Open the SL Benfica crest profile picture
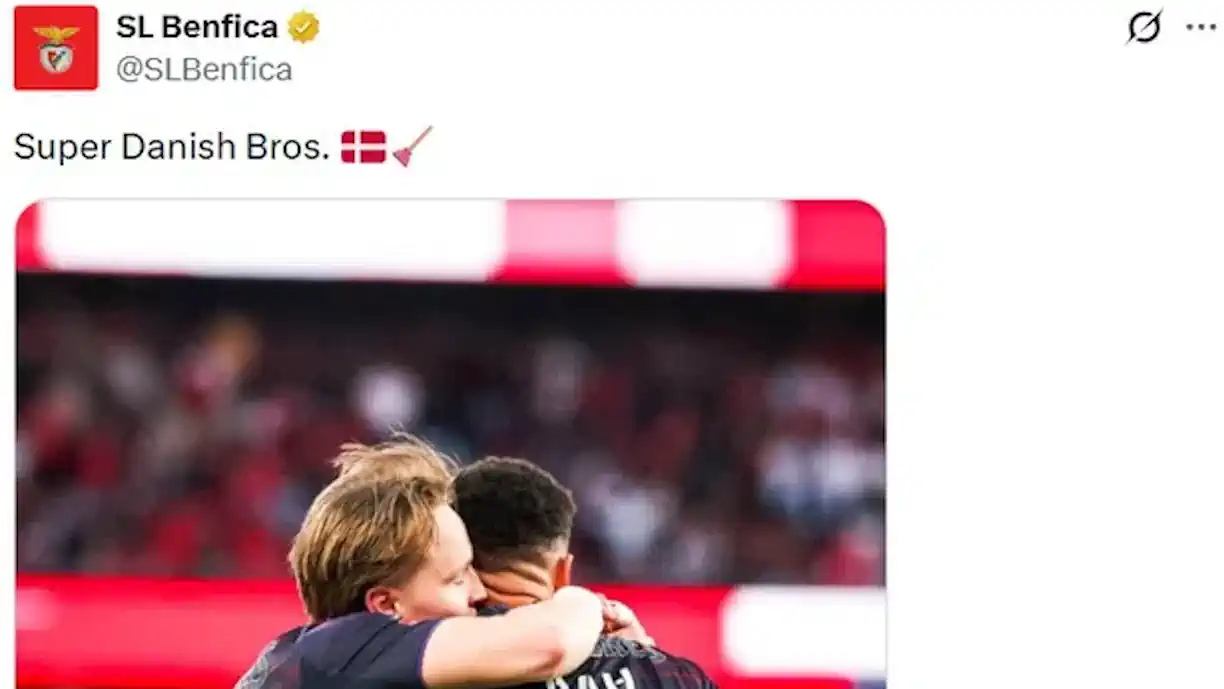This screenshot has width=1224, height=689. [x=56, y=47]
